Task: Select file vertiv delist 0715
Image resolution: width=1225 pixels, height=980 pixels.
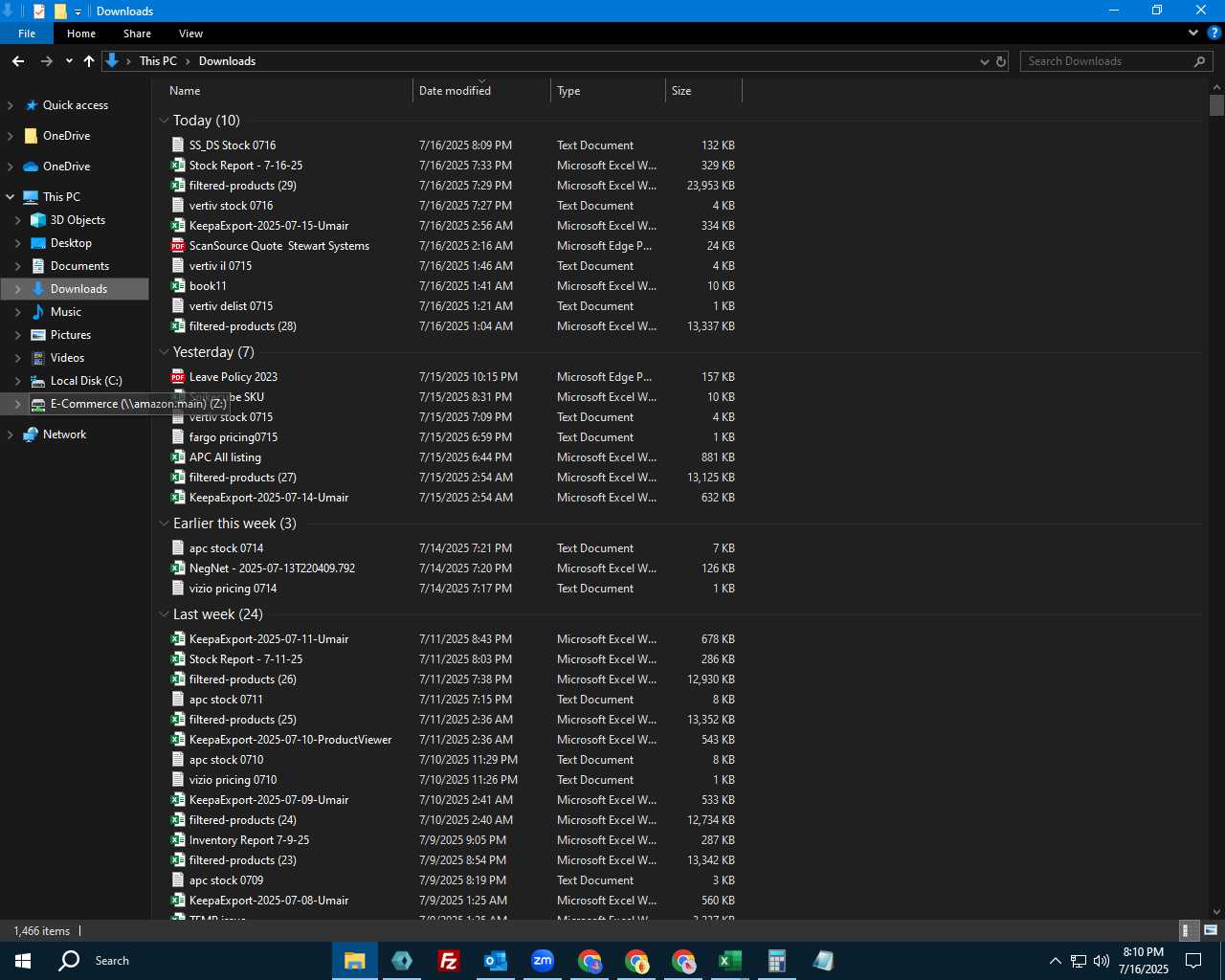Action: tap(231, 306)
